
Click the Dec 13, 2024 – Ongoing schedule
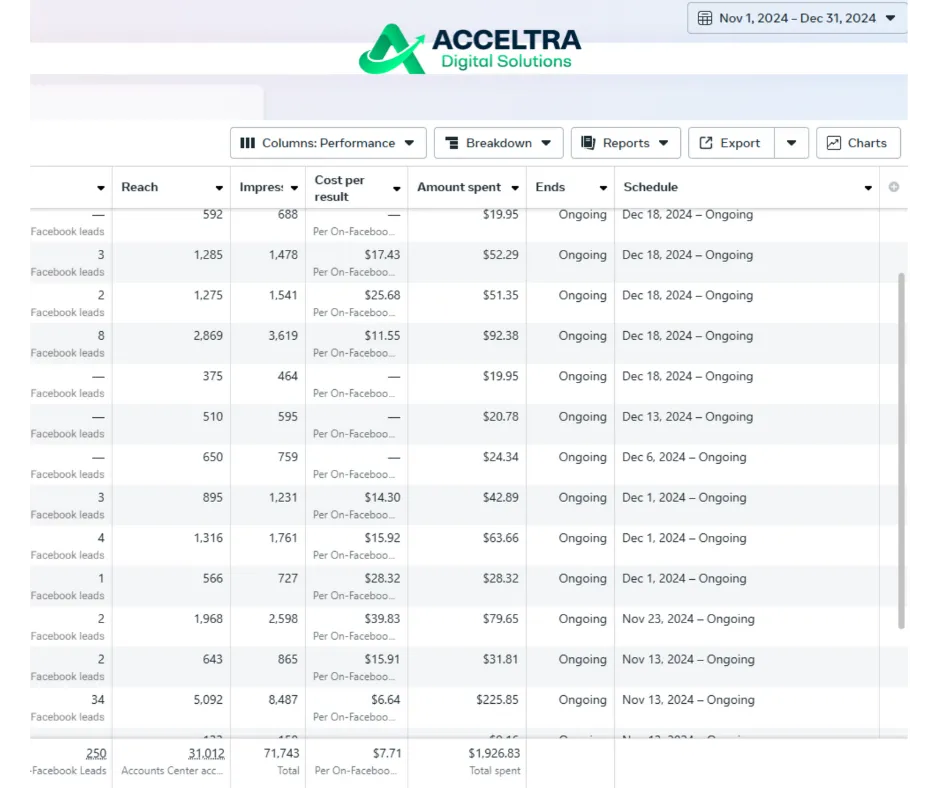[688, 417]
